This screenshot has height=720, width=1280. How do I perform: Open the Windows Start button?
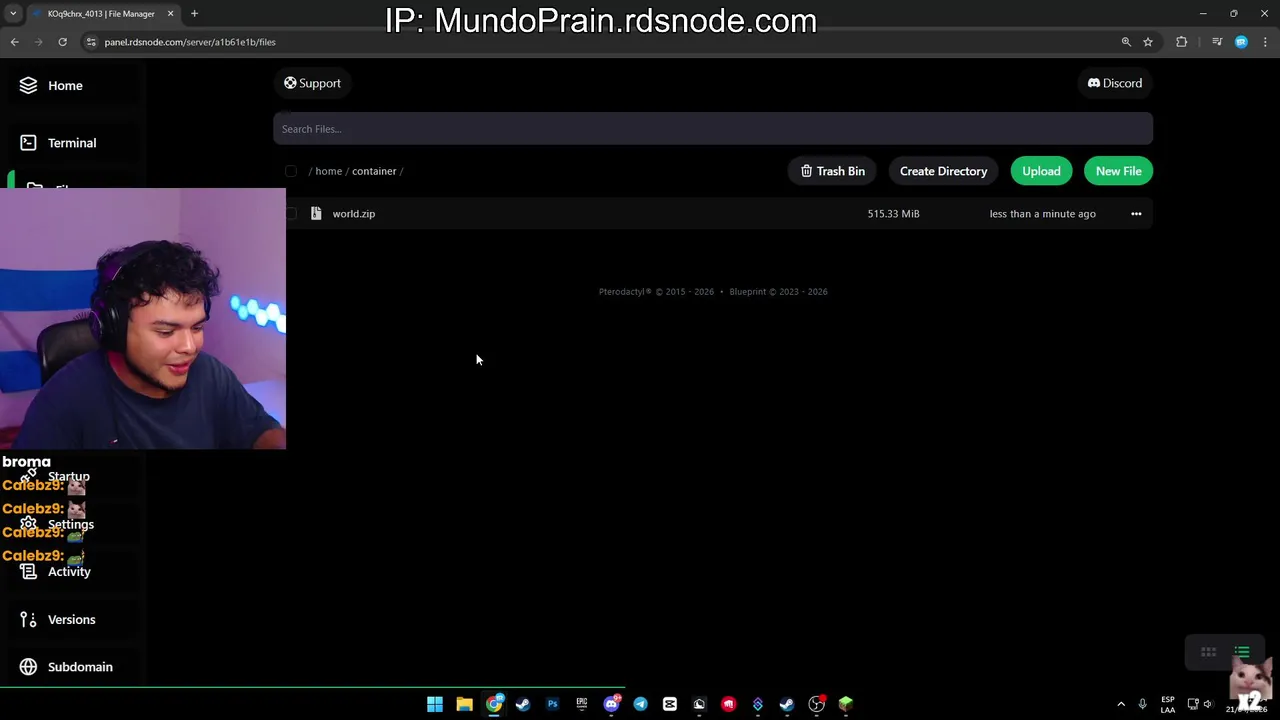pos(435,704)
